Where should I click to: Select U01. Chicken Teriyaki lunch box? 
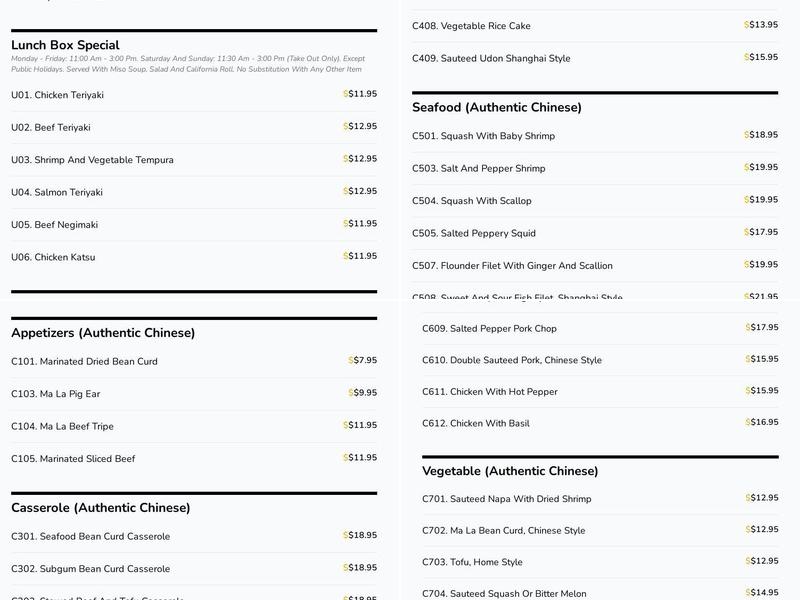click(58, 95)
